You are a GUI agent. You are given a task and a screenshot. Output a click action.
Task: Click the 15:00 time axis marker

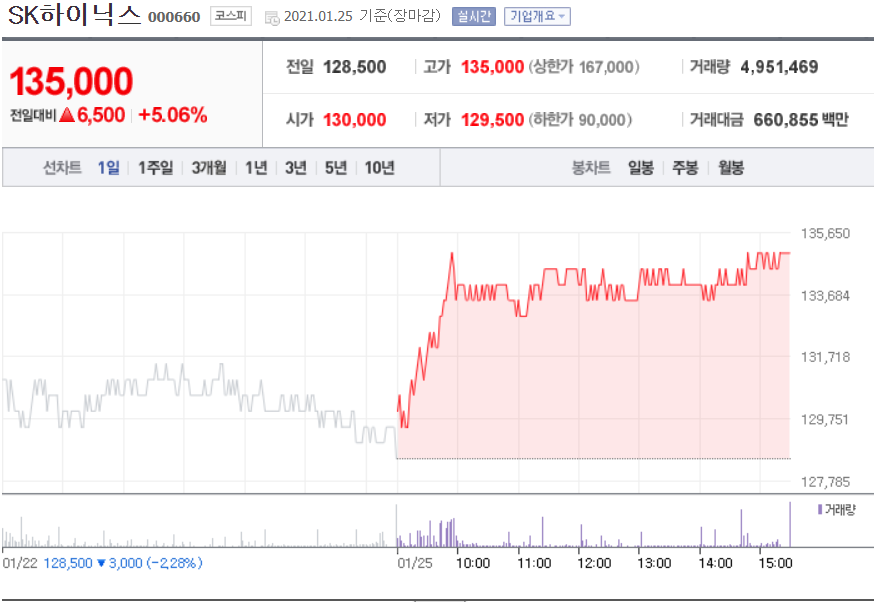(775, 563)
